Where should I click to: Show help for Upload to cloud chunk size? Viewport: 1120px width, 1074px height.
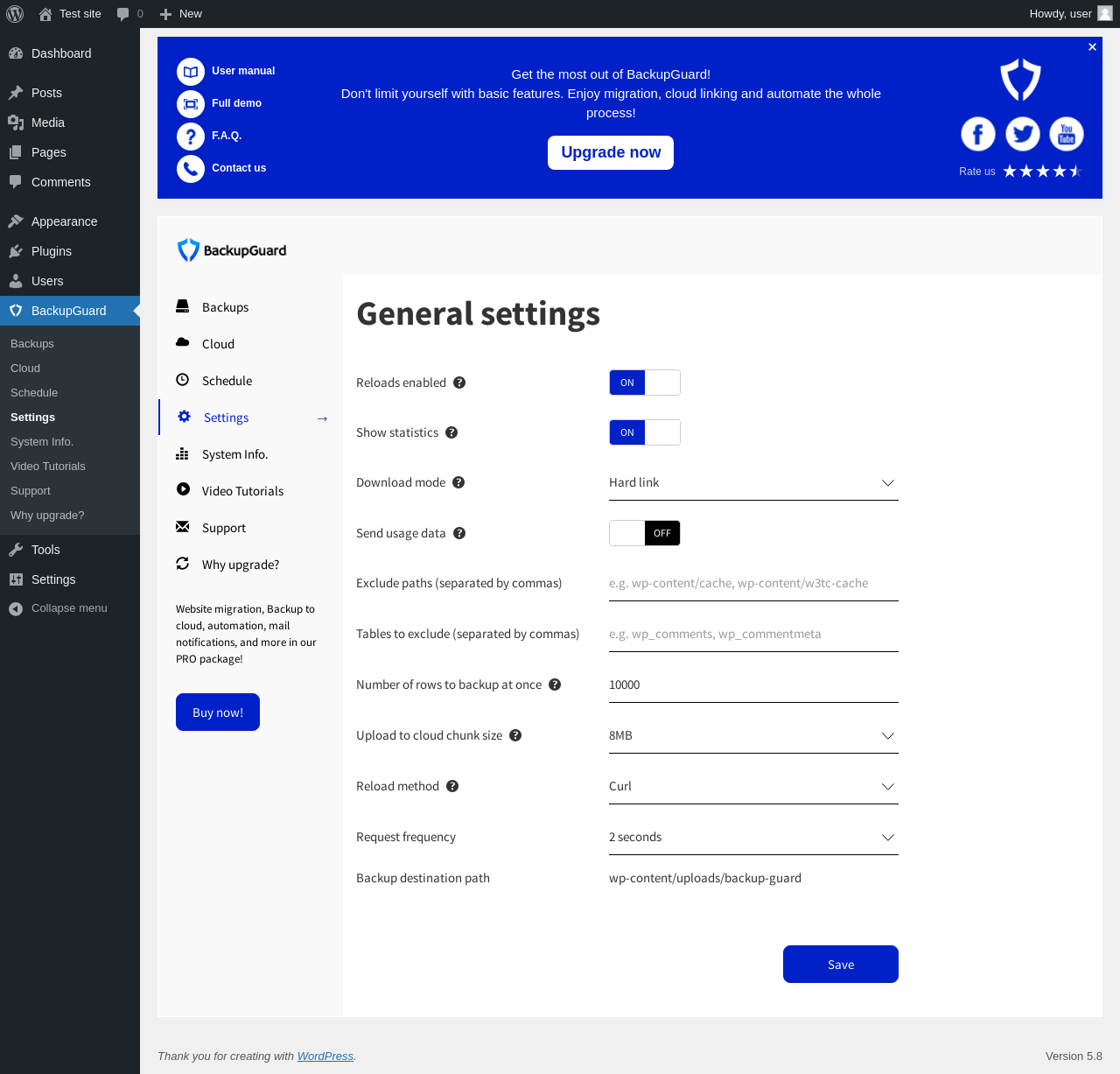pos(515,735)
